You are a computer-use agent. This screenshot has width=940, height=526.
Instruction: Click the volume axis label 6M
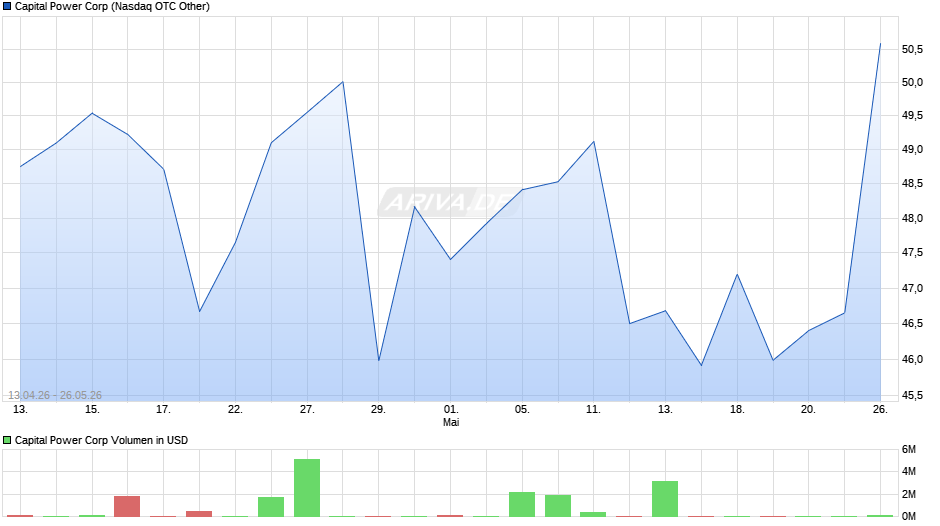tap(908, 450)
